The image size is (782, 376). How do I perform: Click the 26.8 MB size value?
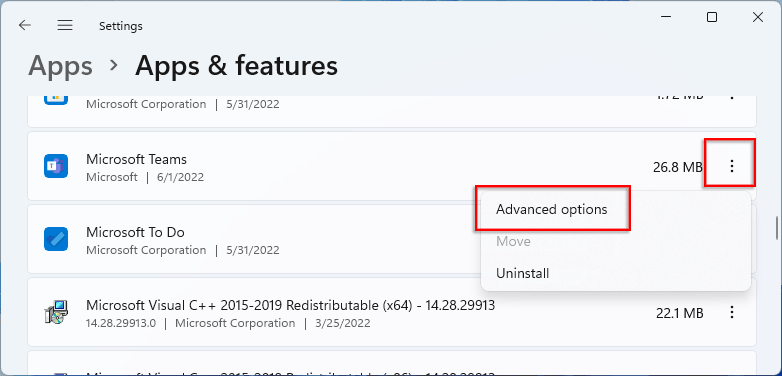[678, 167]
